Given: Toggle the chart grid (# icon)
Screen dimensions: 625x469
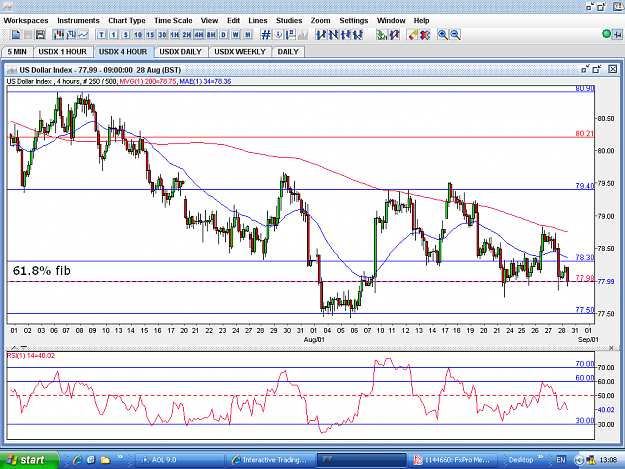Looking at the screenshot, I should point(265,35).
